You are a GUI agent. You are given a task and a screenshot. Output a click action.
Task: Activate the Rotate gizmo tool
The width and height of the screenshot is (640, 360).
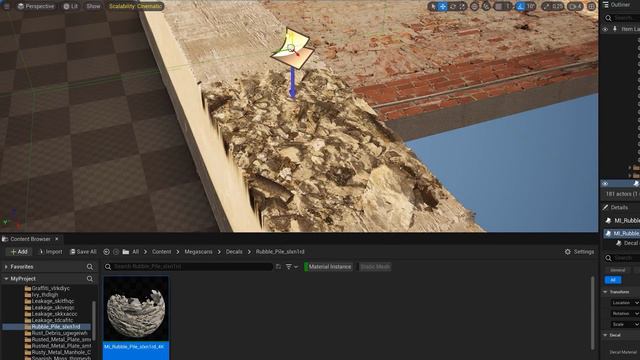pyautogui.click(x=453, y=6)
